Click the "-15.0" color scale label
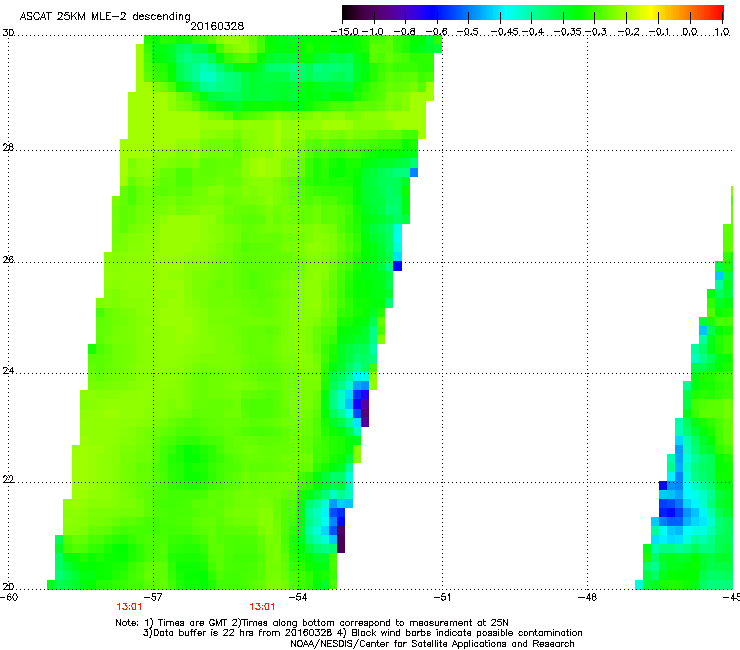 pyautogui.click(x=345, y=32)
